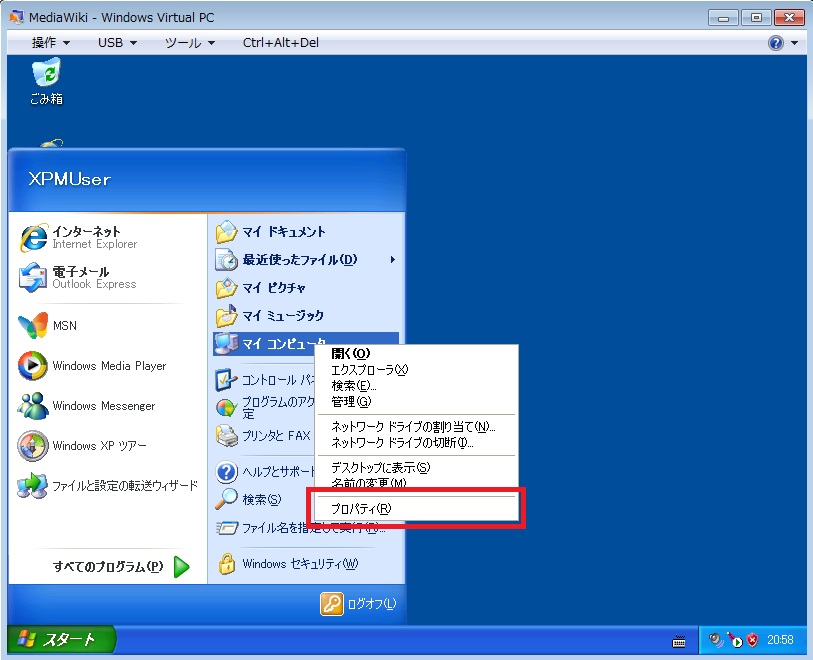Open プリンタと FAX
Image resolution: width=813 pixels, height=660 pixels.
(x=263, y=436)
